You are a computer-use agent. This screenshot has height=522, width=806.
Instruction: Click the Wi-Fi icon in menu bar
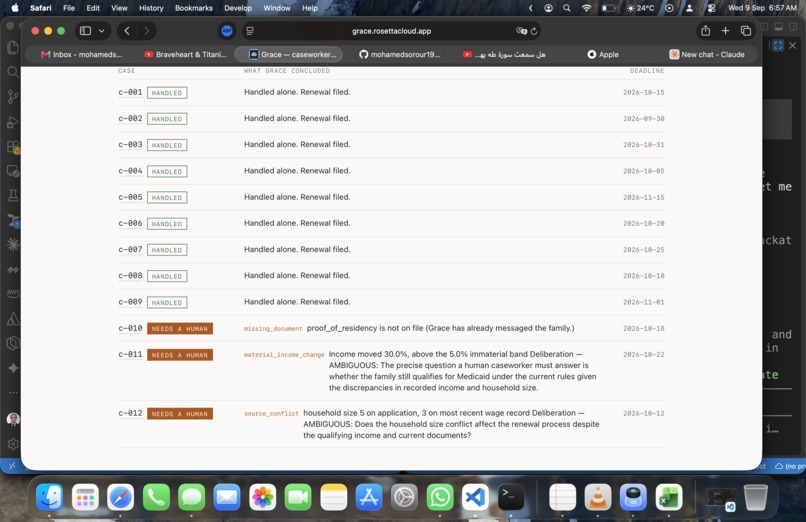pos(587,8)
